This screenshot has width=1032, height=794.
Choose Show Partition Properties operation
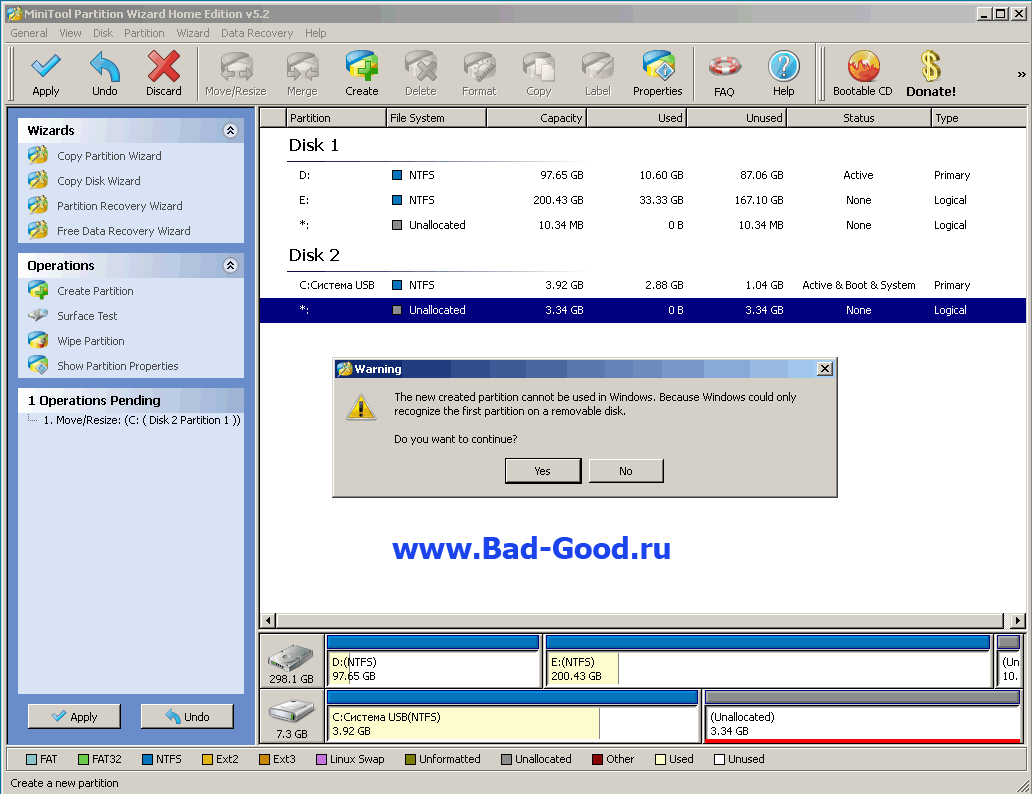[x=117, y=366]
